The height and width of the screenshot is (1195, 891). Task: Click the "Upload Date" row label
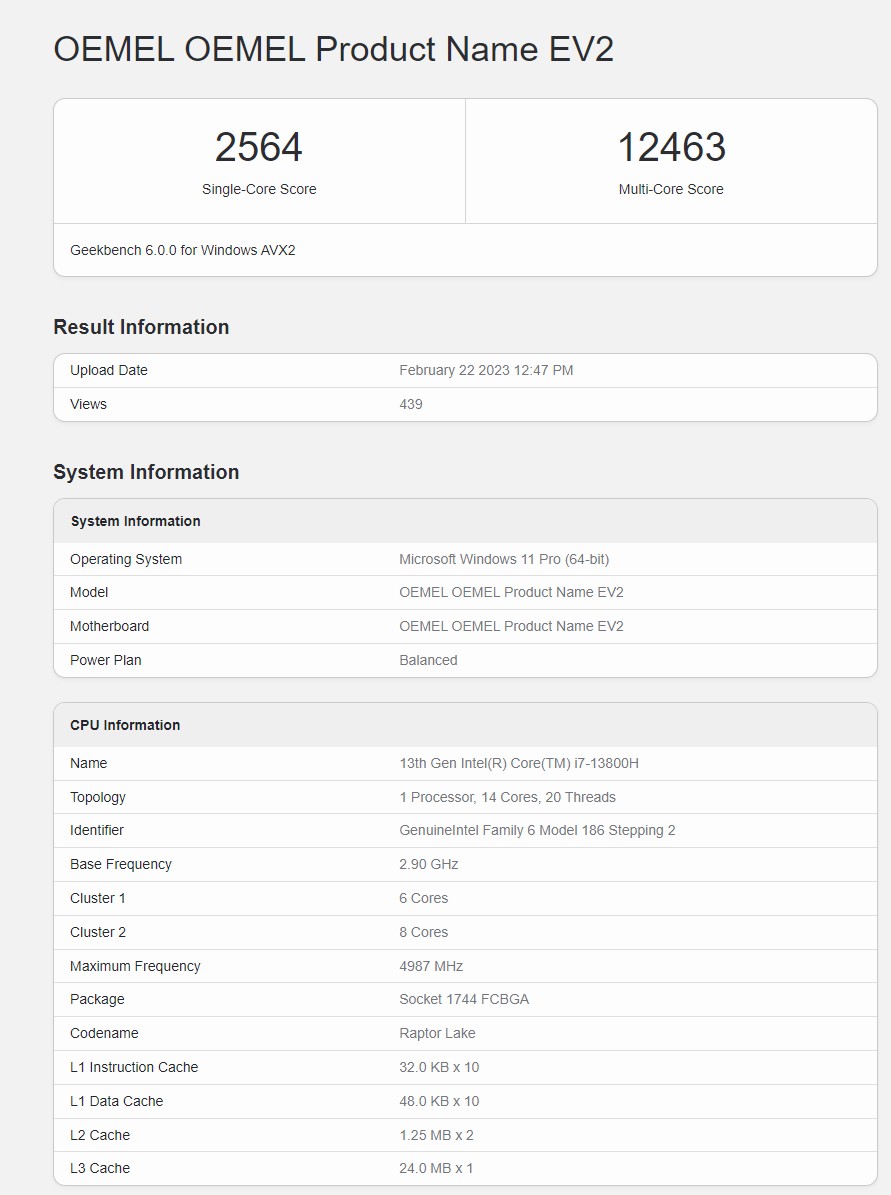click(x=109, y=370)
